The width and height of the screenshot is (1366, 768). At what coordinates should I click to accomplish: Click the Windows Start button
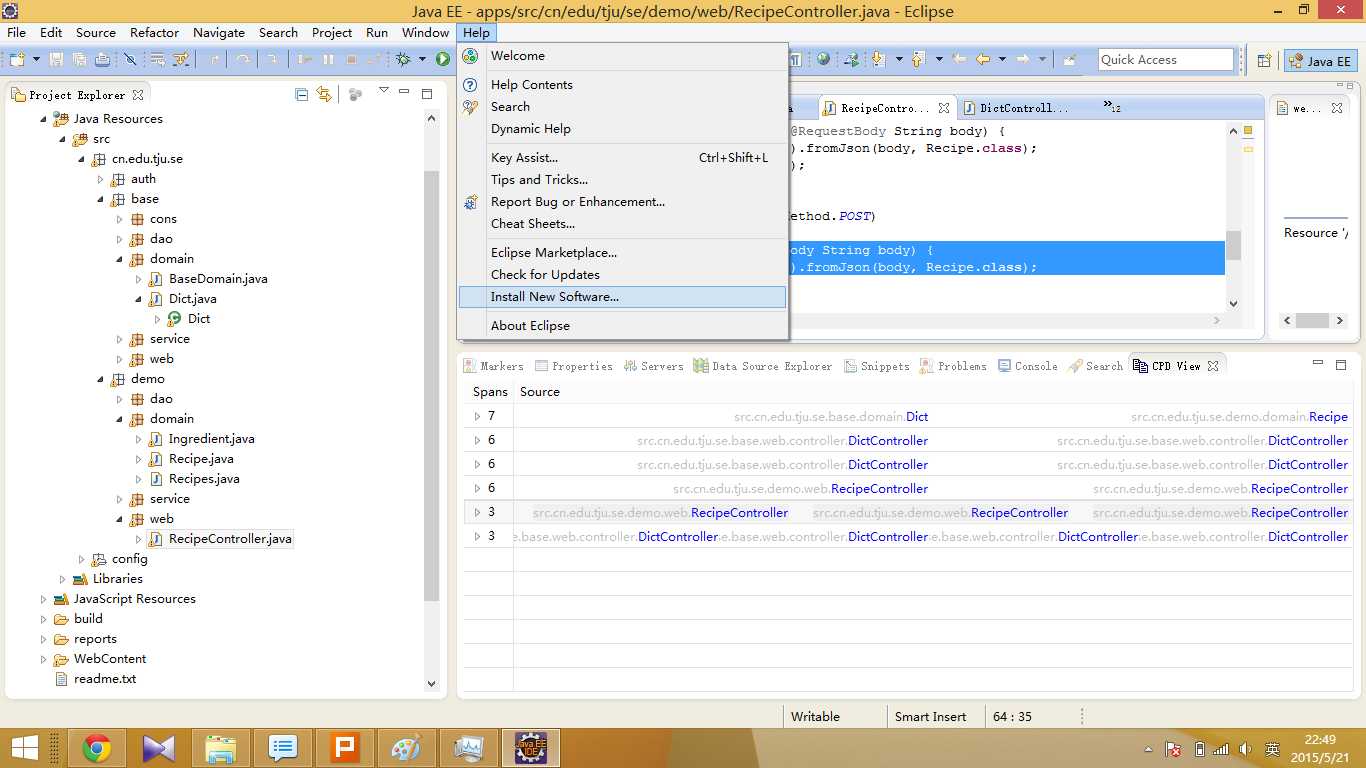tap(25, 748)
